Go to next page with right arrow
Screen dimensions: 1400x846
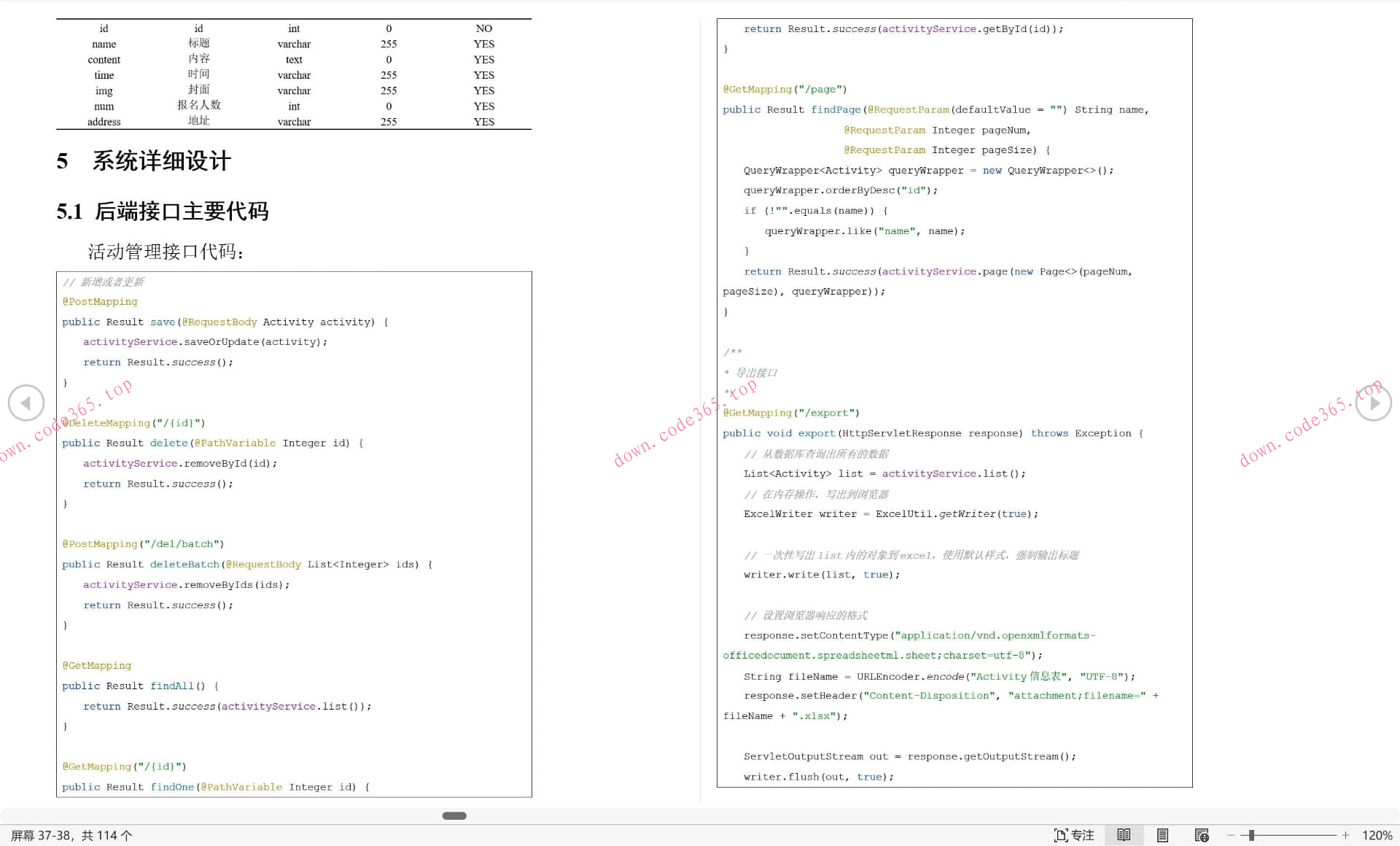1374,403
